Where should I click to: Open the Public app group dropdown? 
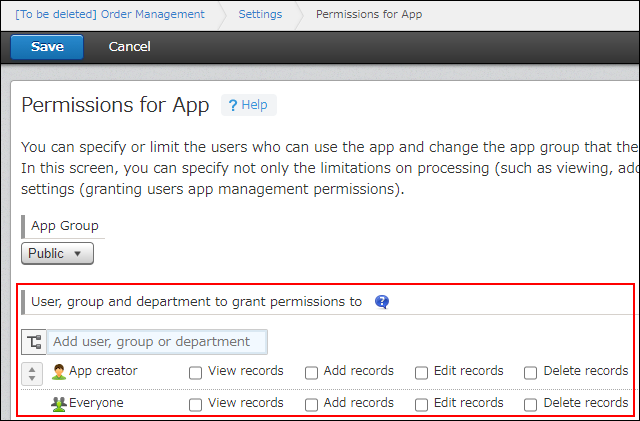pyautogui.click(x=58, y=254)
